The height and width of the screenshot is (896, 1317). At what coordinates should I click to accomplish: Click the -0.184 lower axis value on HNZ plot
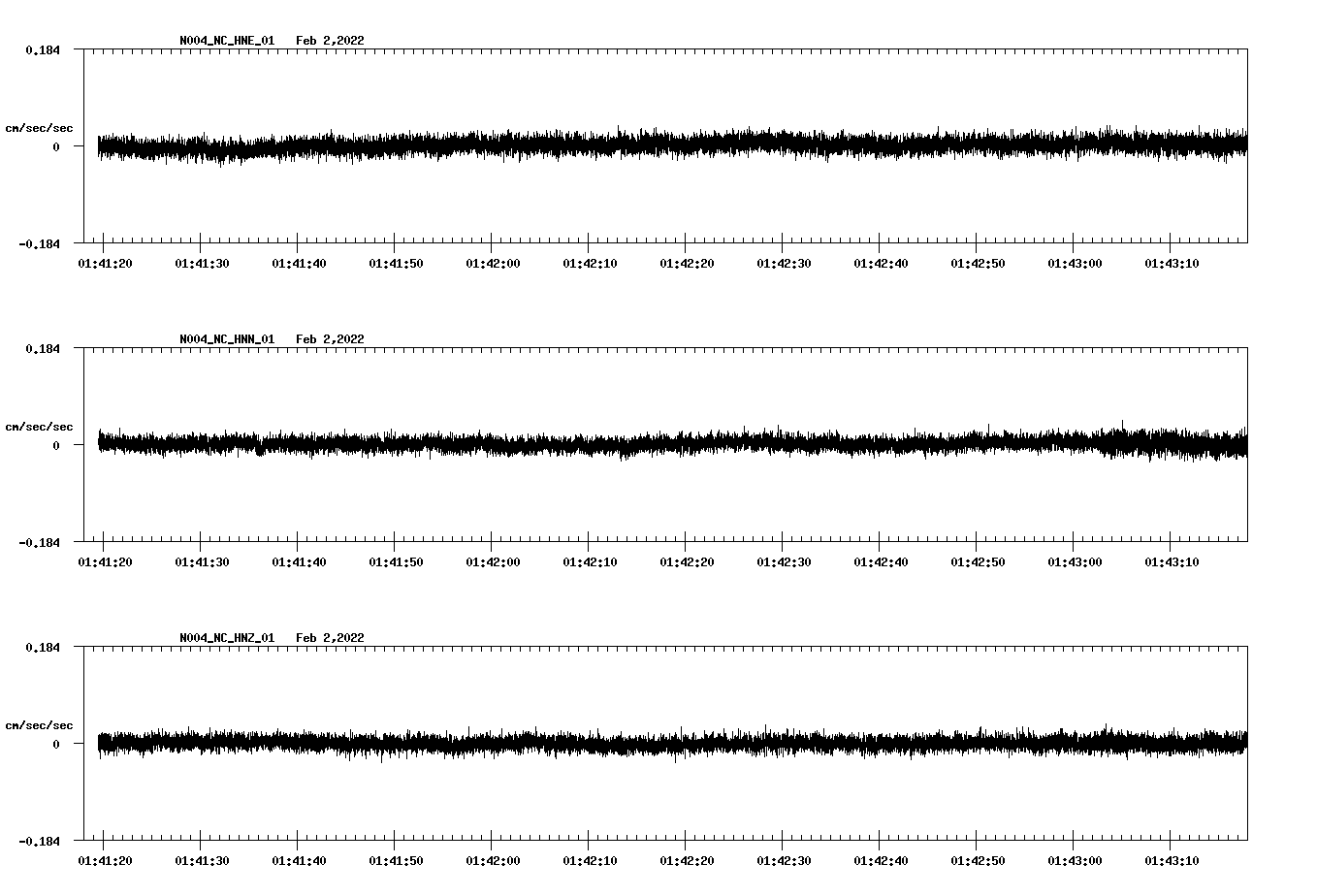39,841
